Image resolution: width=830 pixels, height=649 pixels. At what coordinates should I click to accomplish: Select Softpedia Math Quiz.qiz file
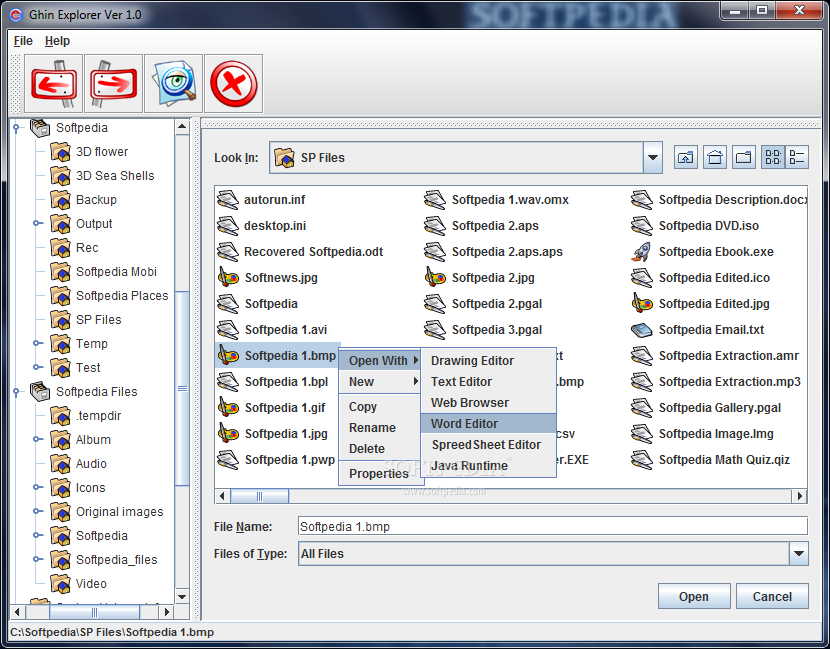click(710, 459)
